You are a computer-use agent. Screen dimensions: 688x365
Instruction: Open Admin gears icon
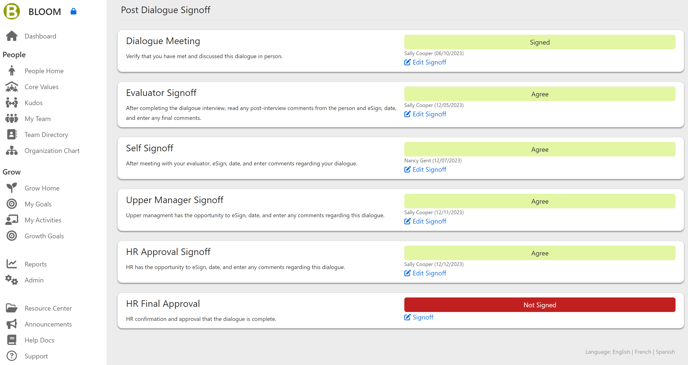click(11, 280)
